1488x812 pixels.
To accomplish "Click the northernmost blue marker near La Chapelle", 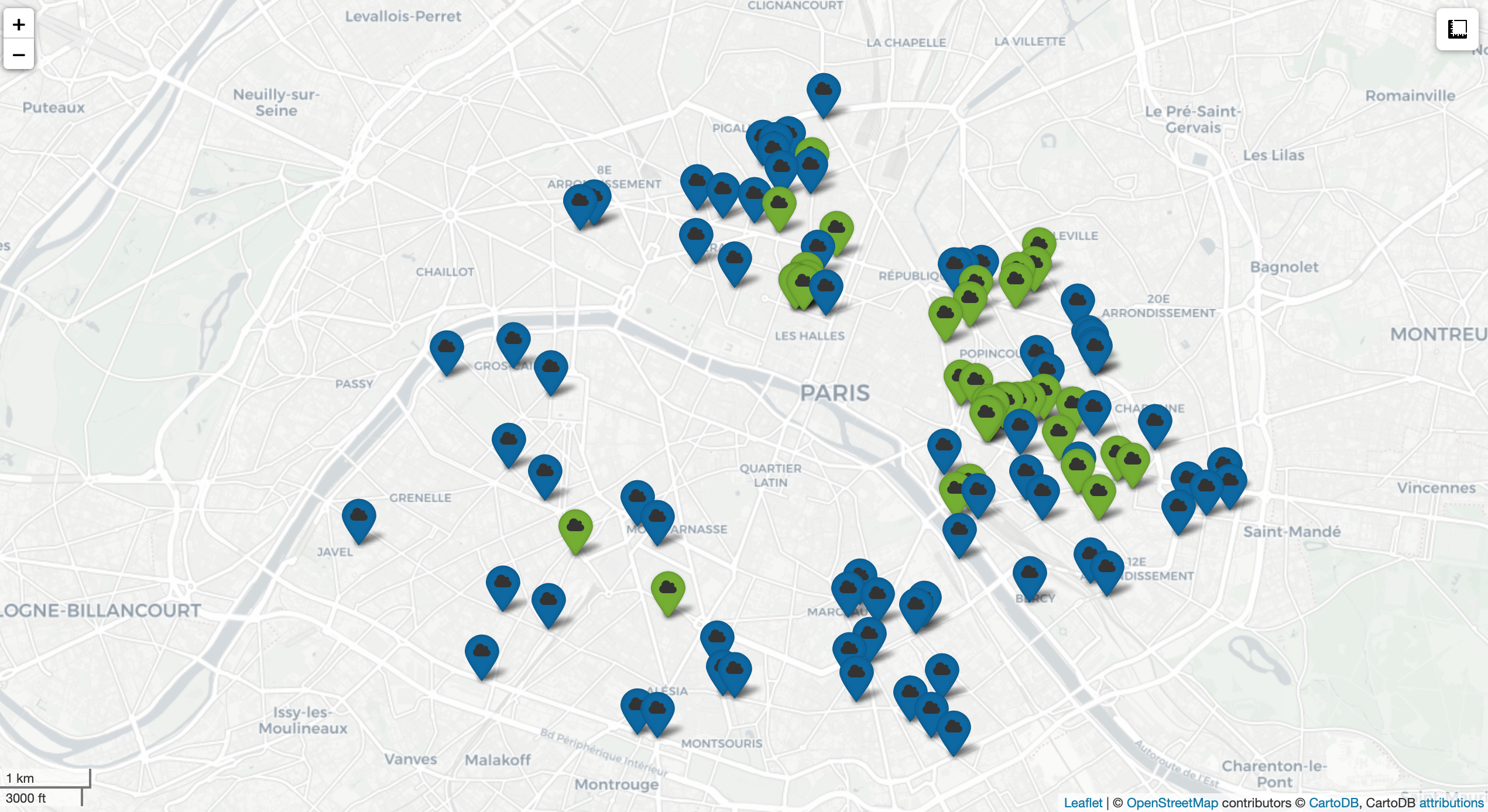I will click(x=823, y=91).
